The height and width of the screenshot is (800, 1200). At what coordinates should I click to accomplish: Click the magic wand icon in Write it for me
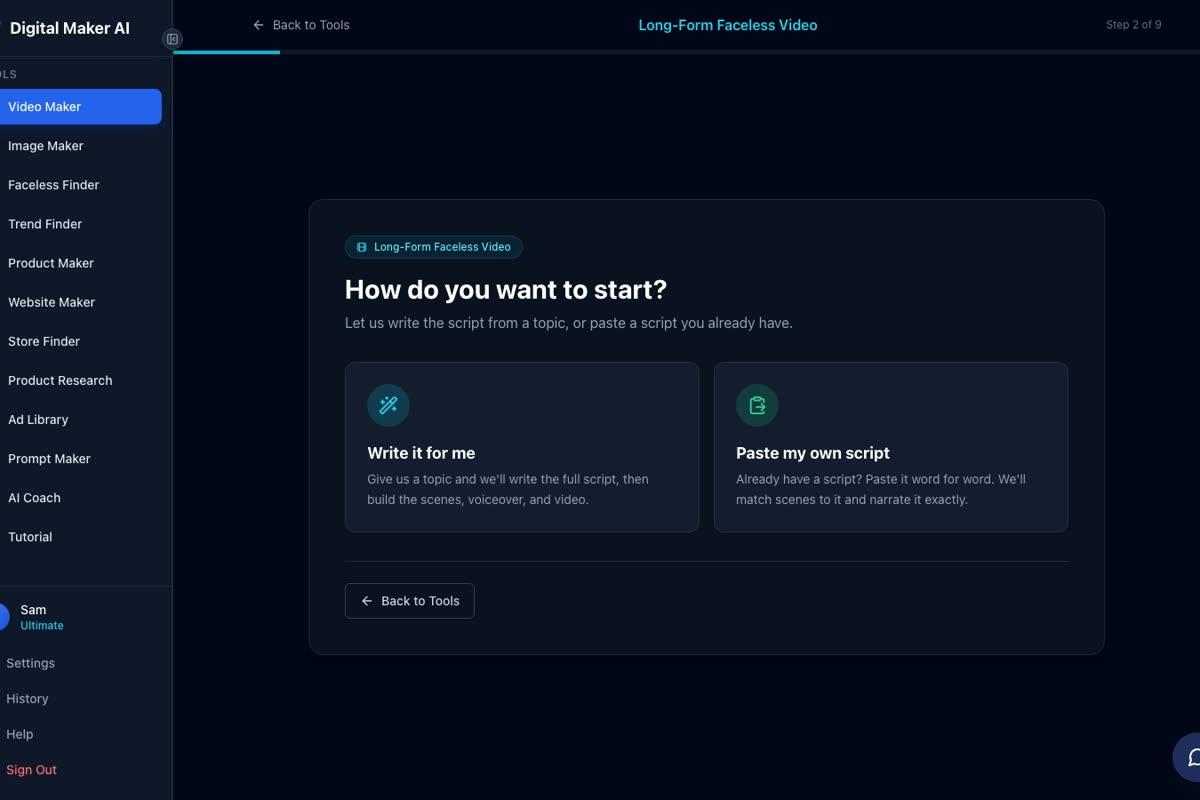click(x=388, y=405)
